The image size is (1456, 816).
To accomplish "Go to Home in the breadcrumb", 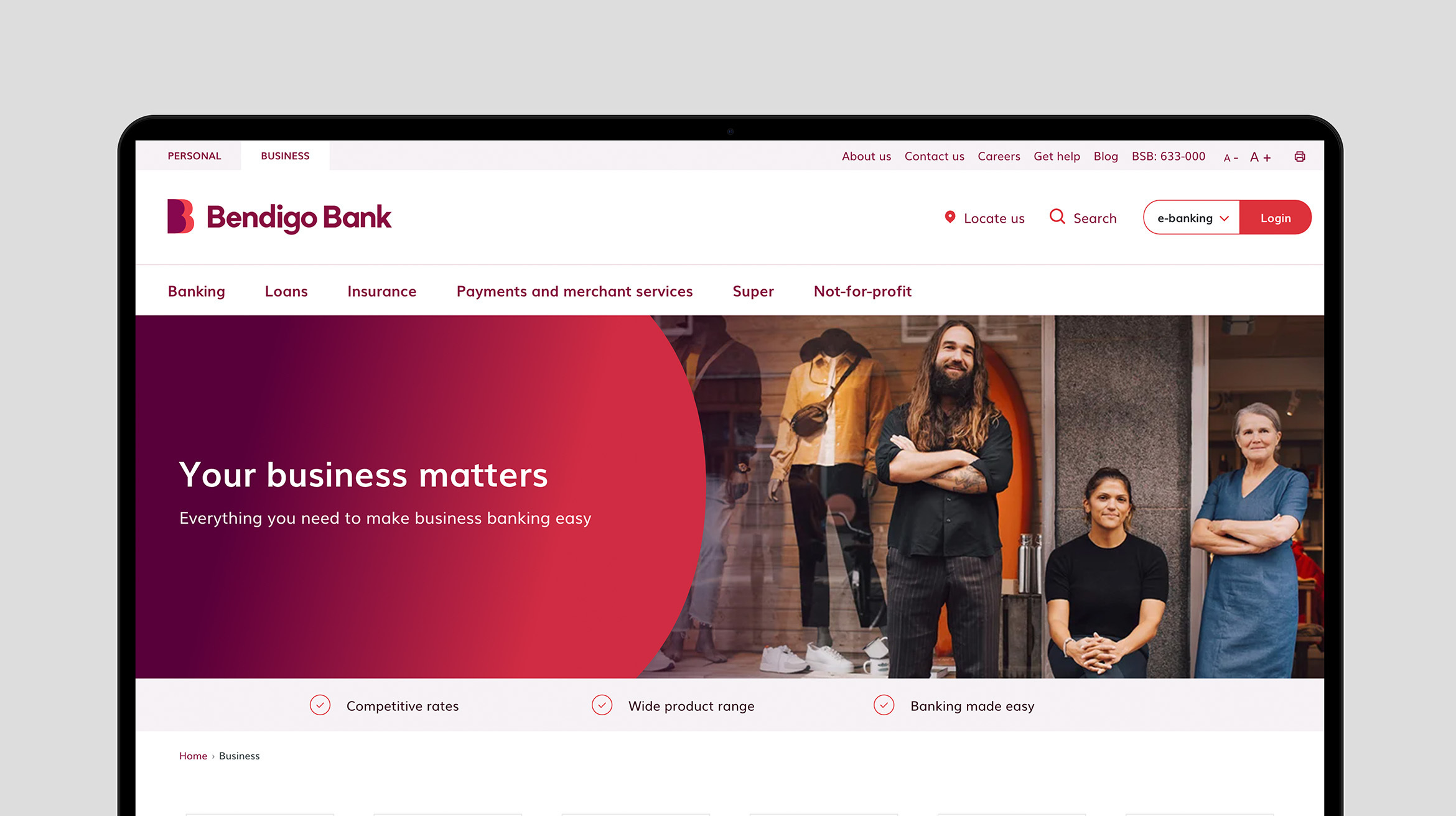I will (x=193, y=756).
